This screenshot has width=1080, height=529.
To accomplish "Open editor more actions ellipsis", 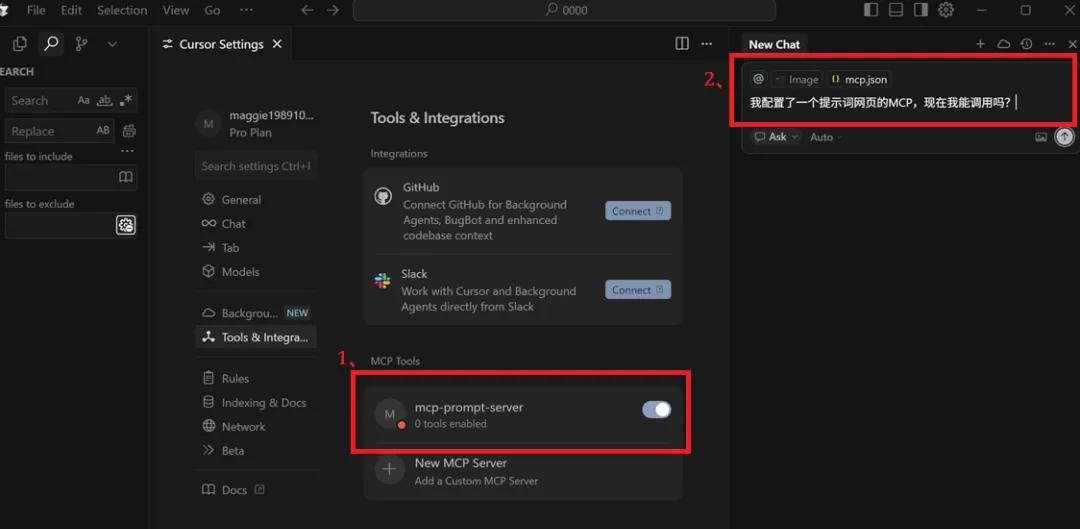I will point(707,43).
